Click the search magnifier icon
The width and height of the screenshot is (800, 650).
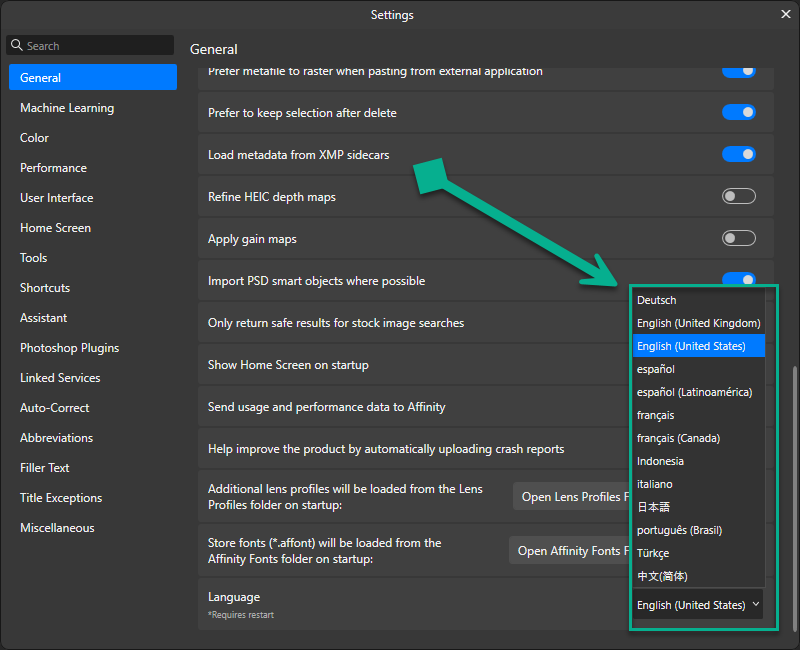pos(17,45)
